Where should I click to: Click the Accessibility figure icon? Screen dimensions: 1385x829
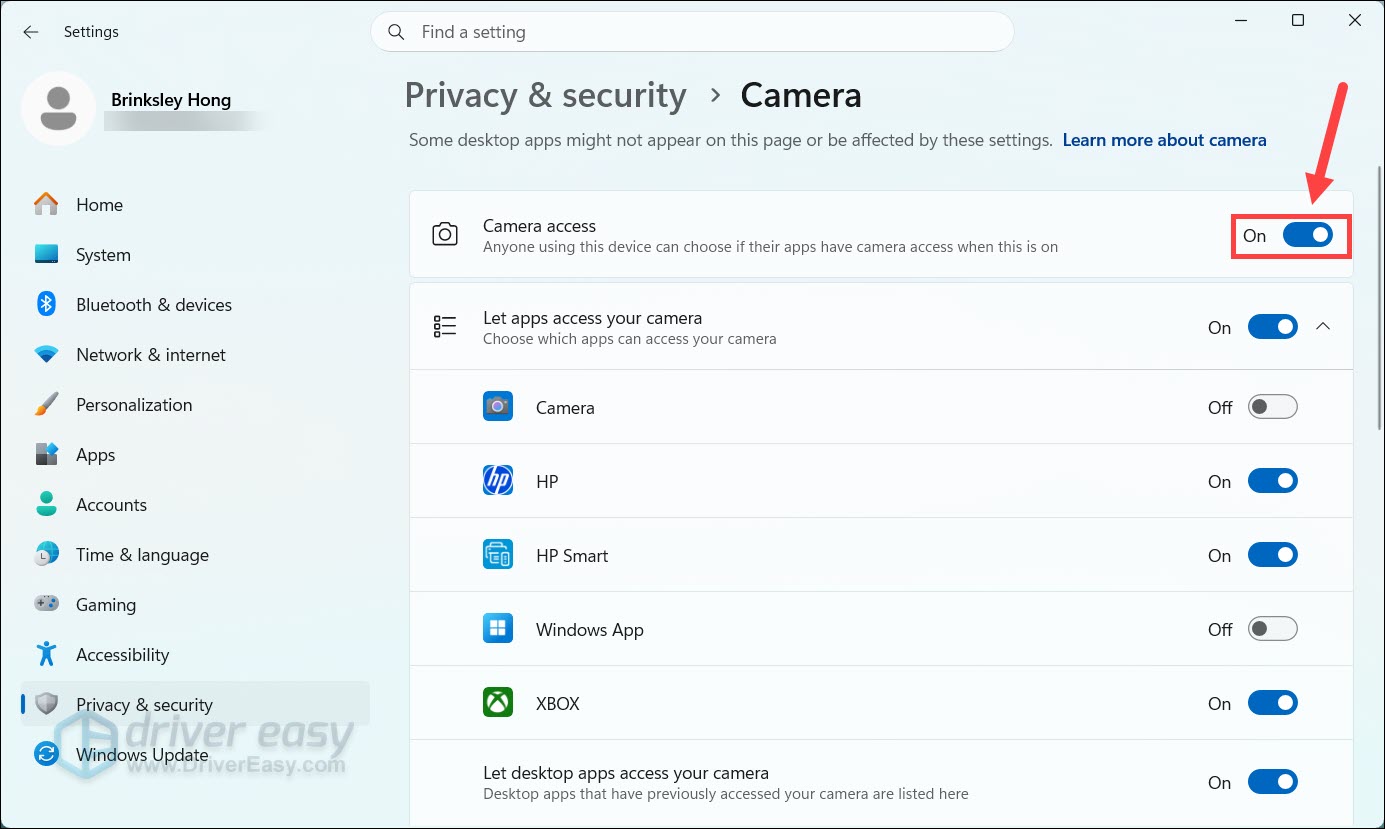46,654
